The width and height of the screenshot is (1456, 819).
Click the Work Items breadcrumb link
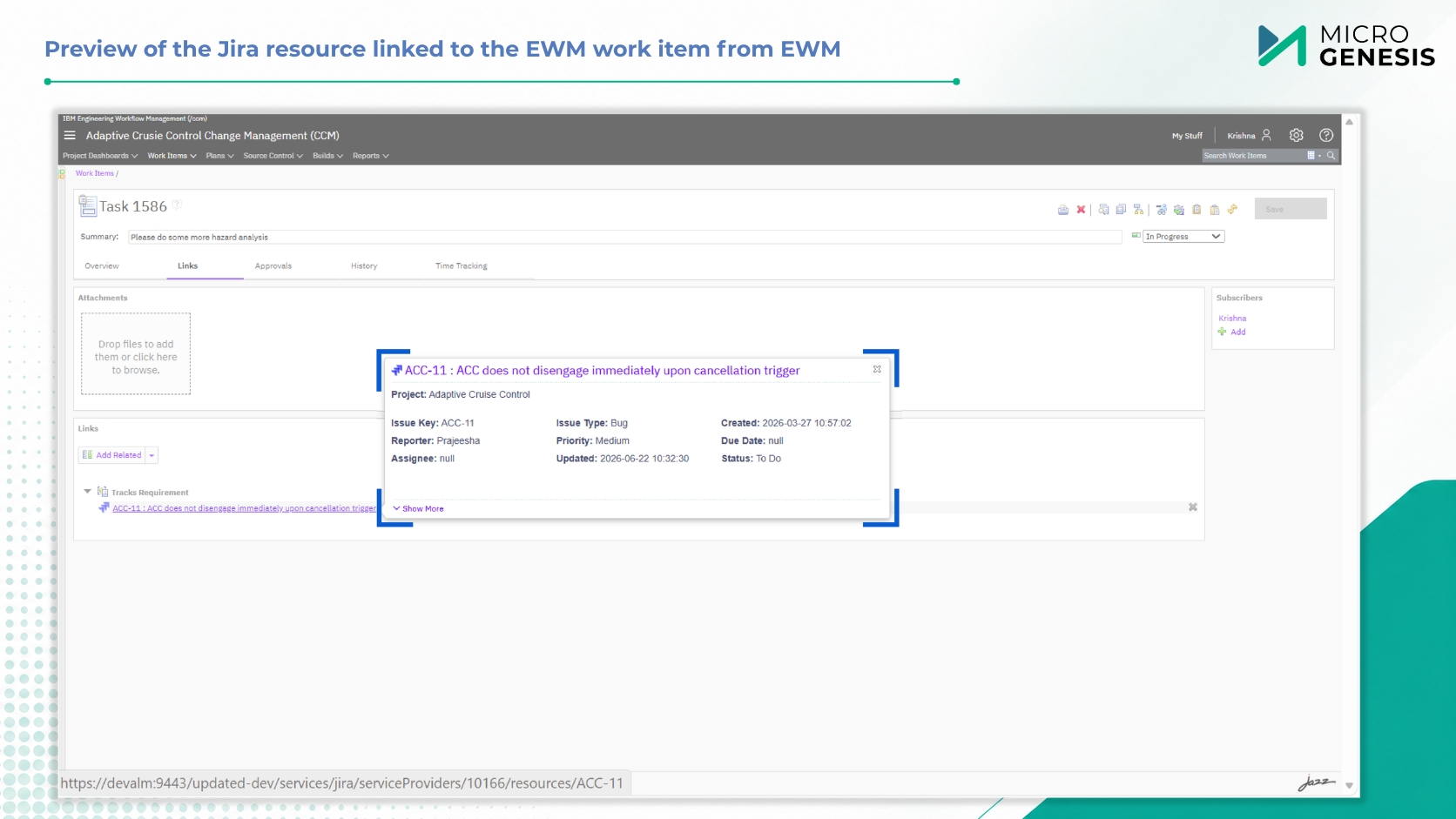click(x=95, y=173)
